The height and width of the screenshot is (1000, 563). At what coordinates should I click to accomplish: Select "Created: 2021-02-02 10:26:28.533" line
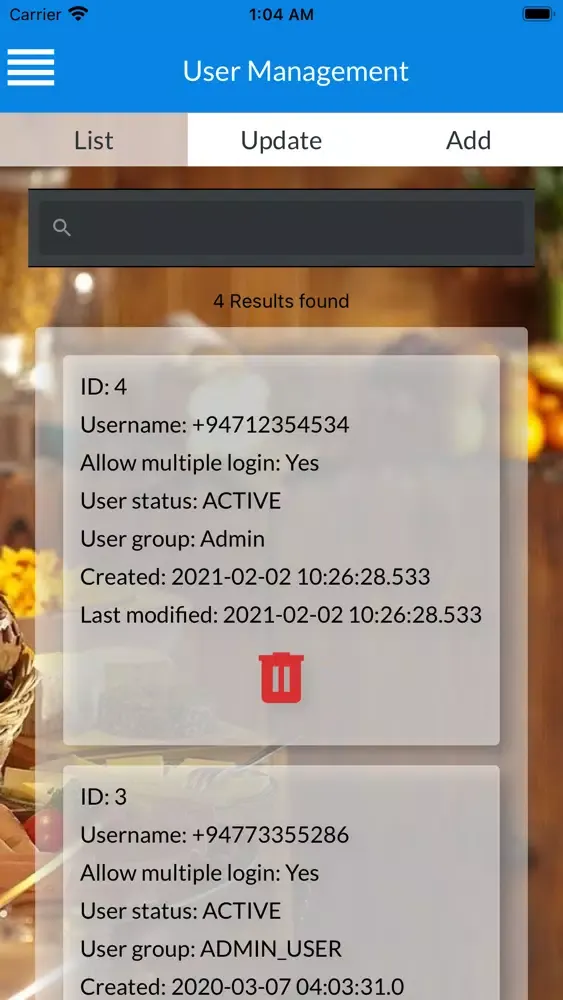pos(255,577)
